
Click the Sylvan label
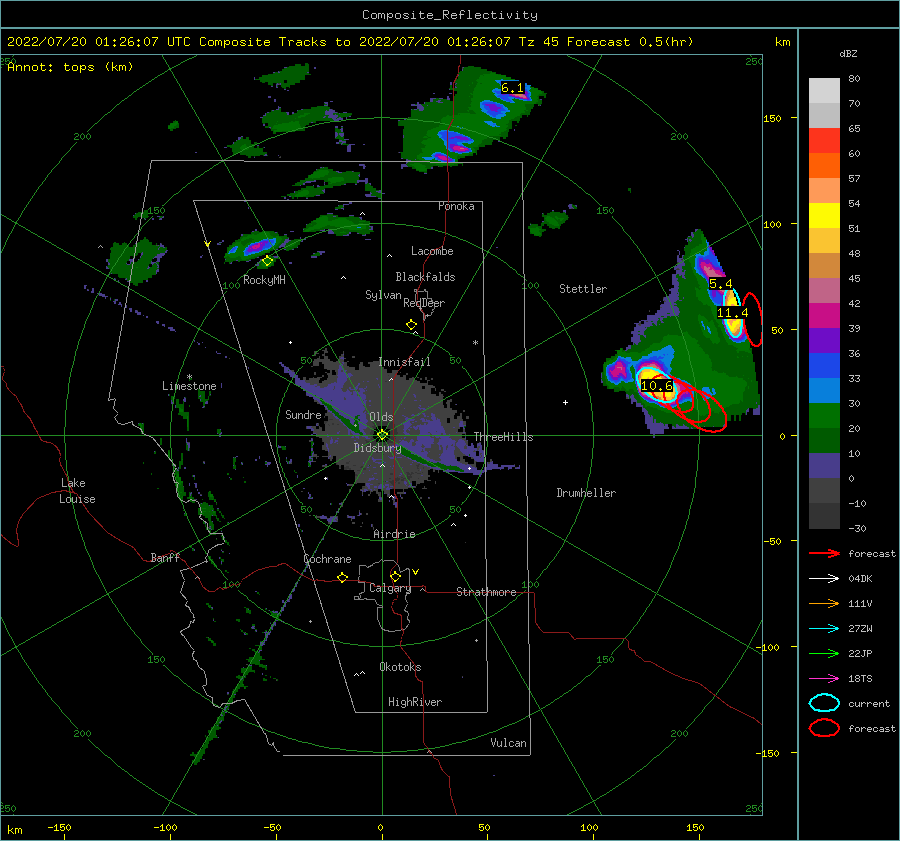pyautogui.click(x=383, y=295)
